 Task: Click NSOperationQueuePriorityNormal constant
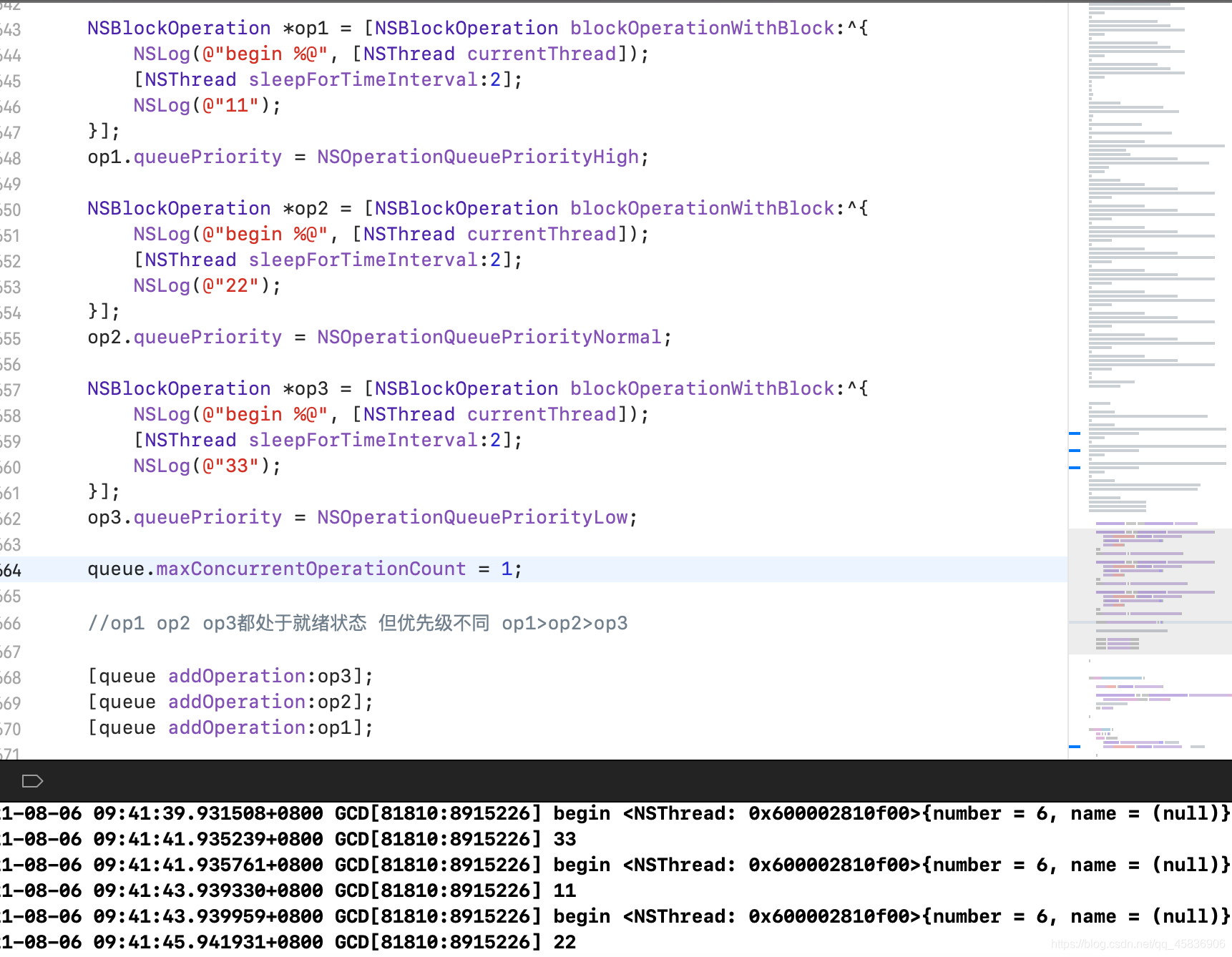coord(489,337)
